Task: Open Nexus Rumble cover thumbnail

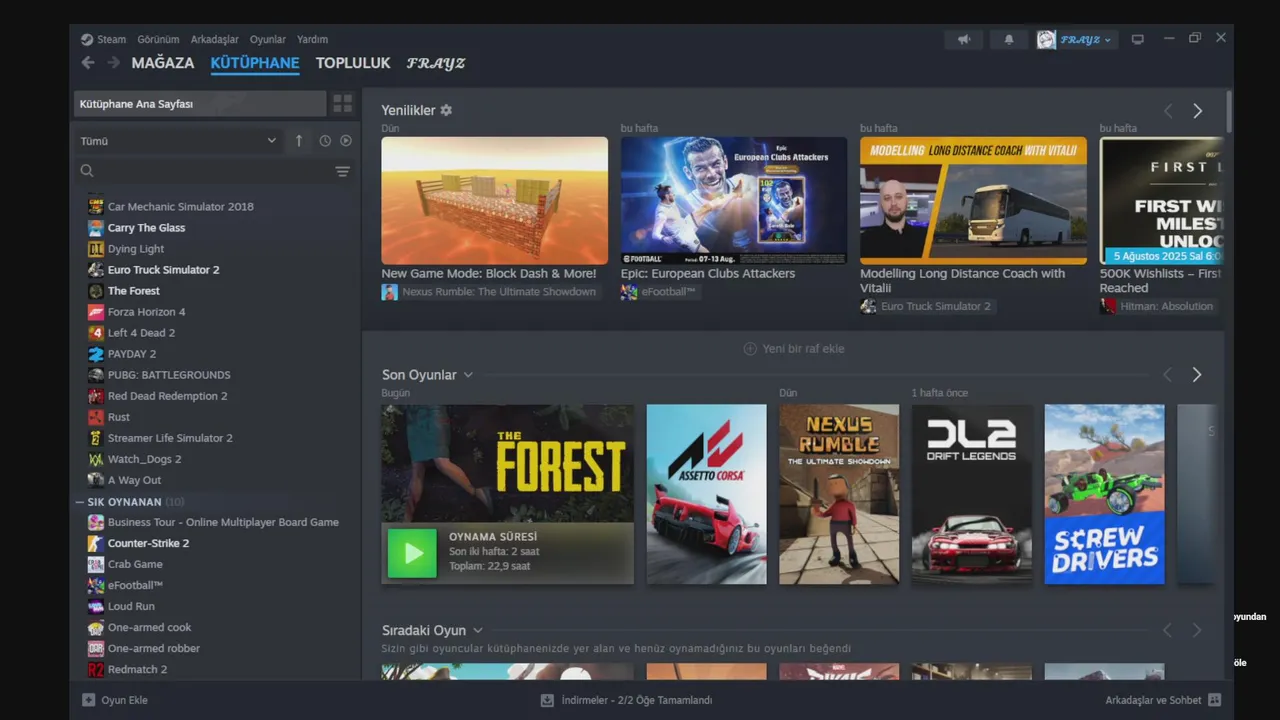Action: click(x=839, y=494)
